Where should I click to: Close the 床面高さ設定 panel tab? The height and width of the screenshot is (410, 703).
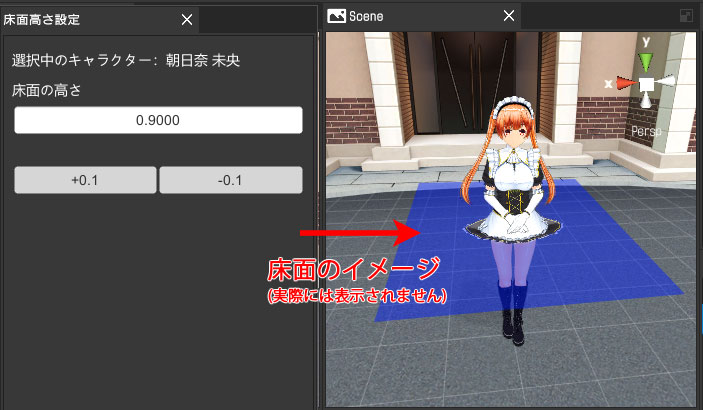tap(186, 19)
